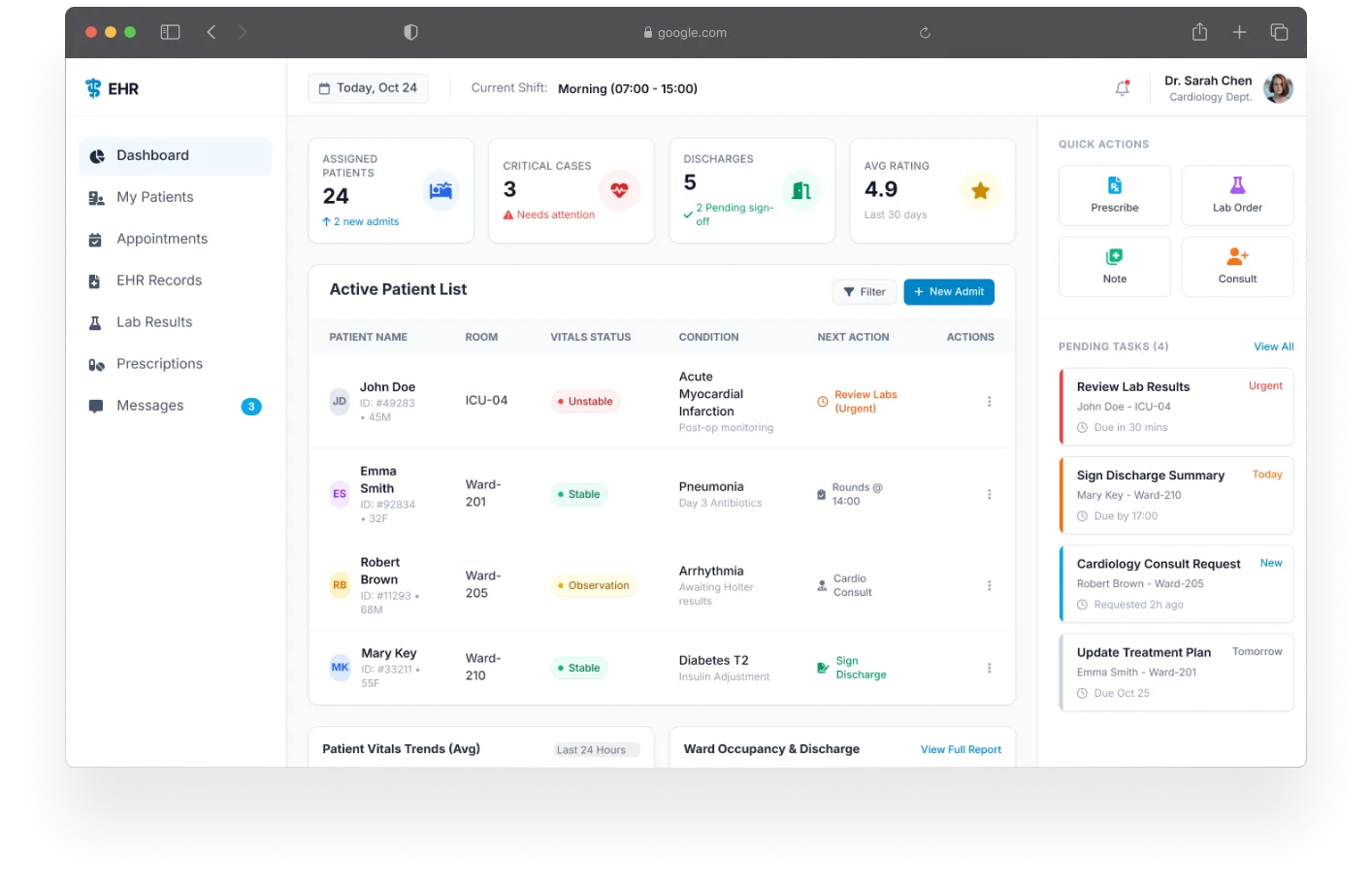Viewport: 1372px width, 889px height.
Task: Open the Prescriptions pill icon
Action: (96, 363)
